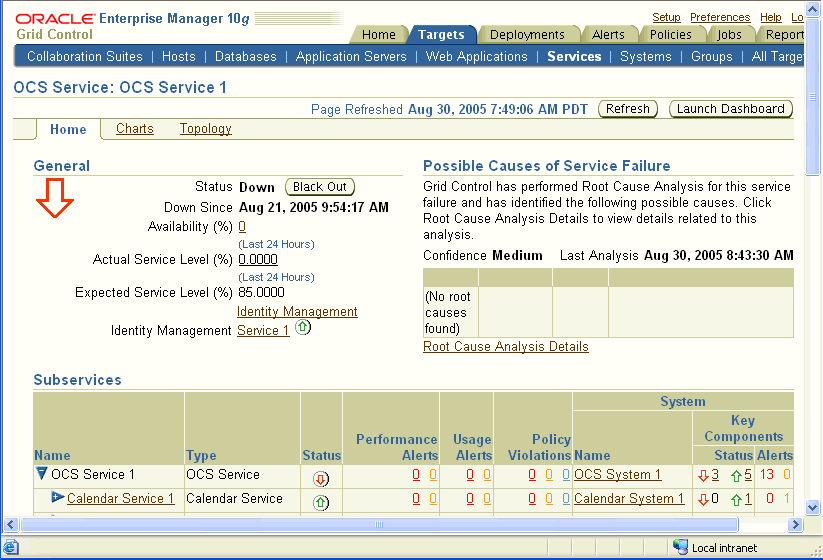Click the horizontal scrollbar thumb
This screenshot has height=560, width=823.
(x=378, y=524)
